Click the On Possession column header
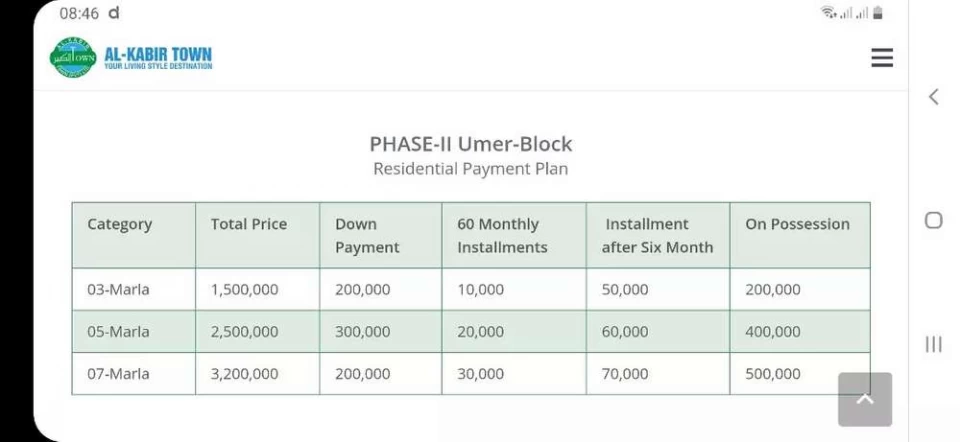Screen dimensions: 960x442 (797, 224)
